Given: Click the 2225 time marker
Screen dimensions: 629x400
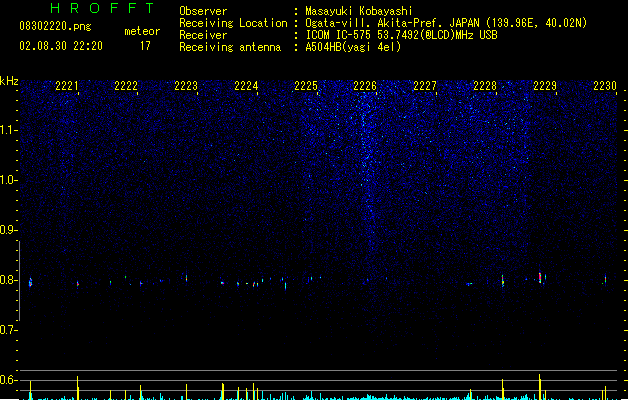Looking at the screenshot, I should click(306, 86).
